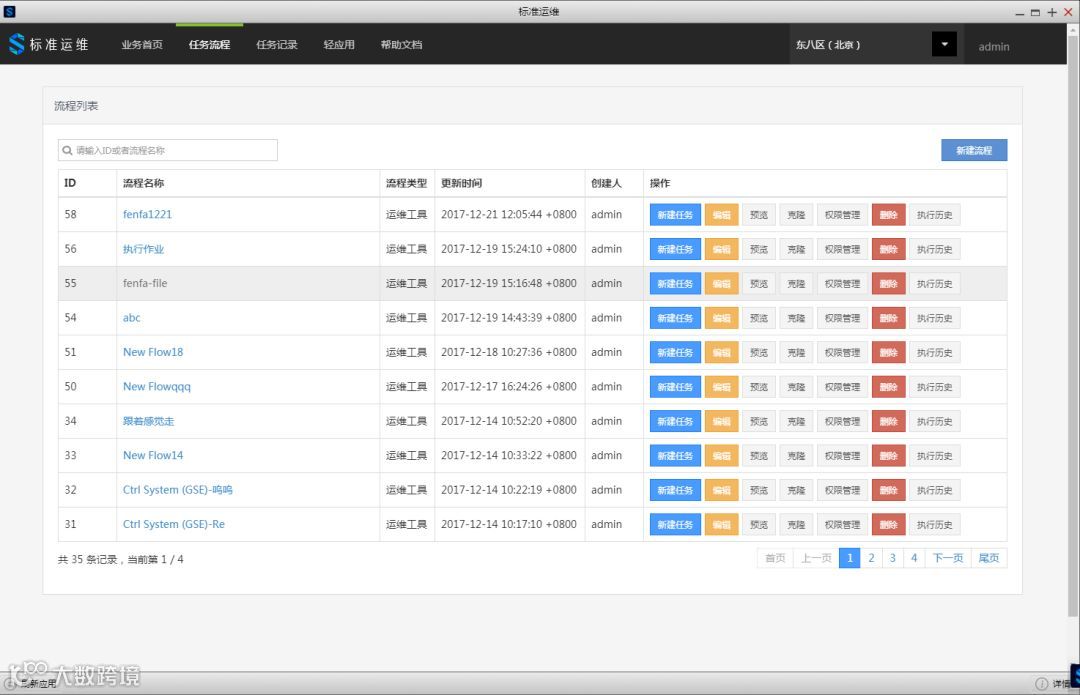Open the Ctrl System (GSE)-Re link
This screenshot has height=695, width=1080.
pos(174,524)
